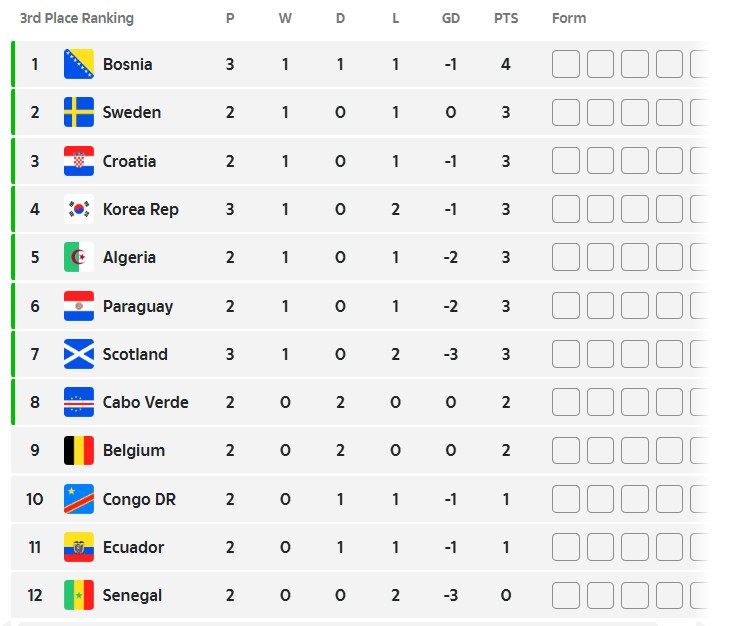731x626 pixels.
Task: Click the Congo DR flag icon
Action: (x=79, y=499)
